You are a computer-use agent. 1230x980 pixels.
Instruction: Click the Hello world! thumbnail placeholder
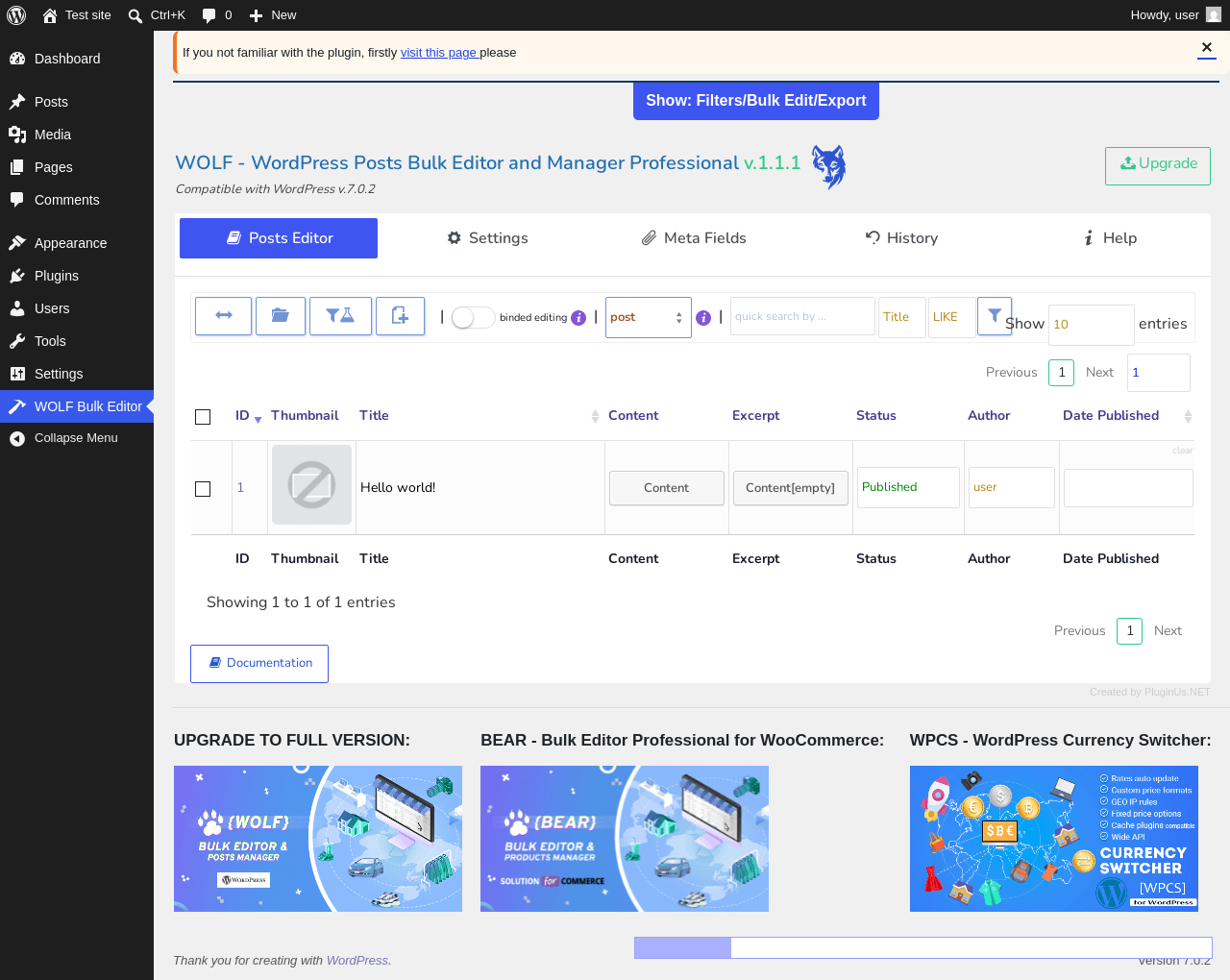(x=312, y=484)
